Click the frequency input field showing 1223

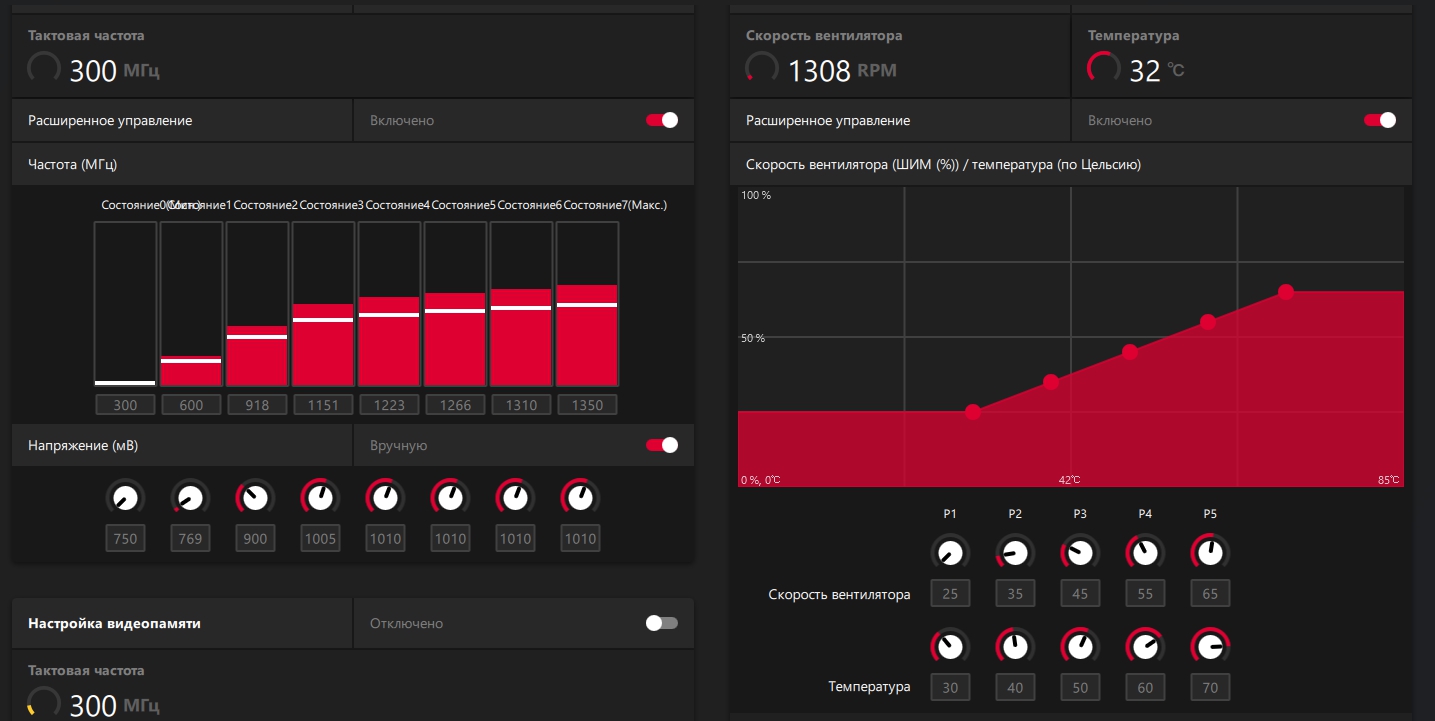(x=389, y=405)
